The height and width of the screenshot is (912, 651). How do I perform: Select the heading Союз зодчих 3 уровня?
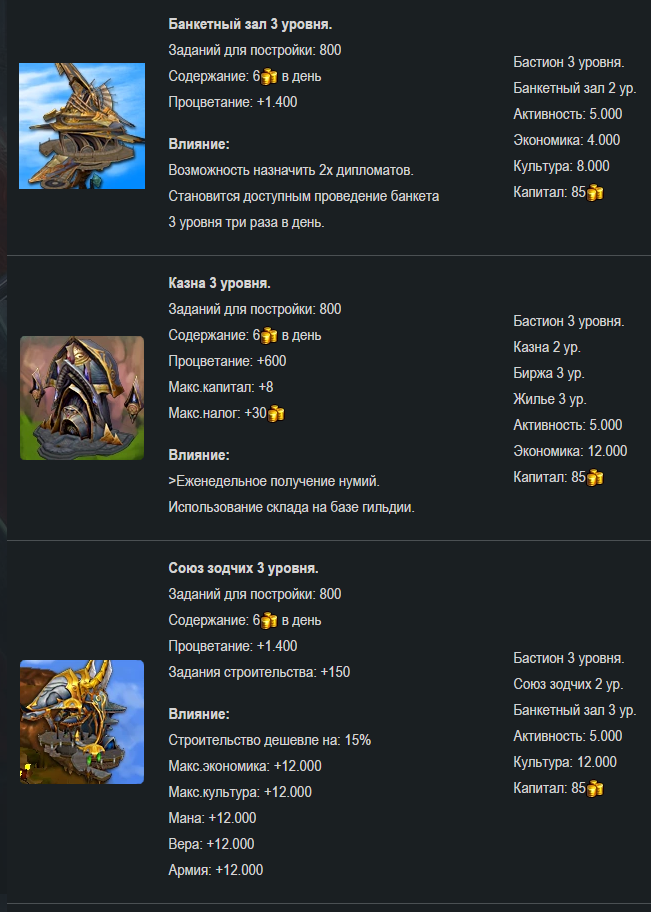click(x=243, y=568)
